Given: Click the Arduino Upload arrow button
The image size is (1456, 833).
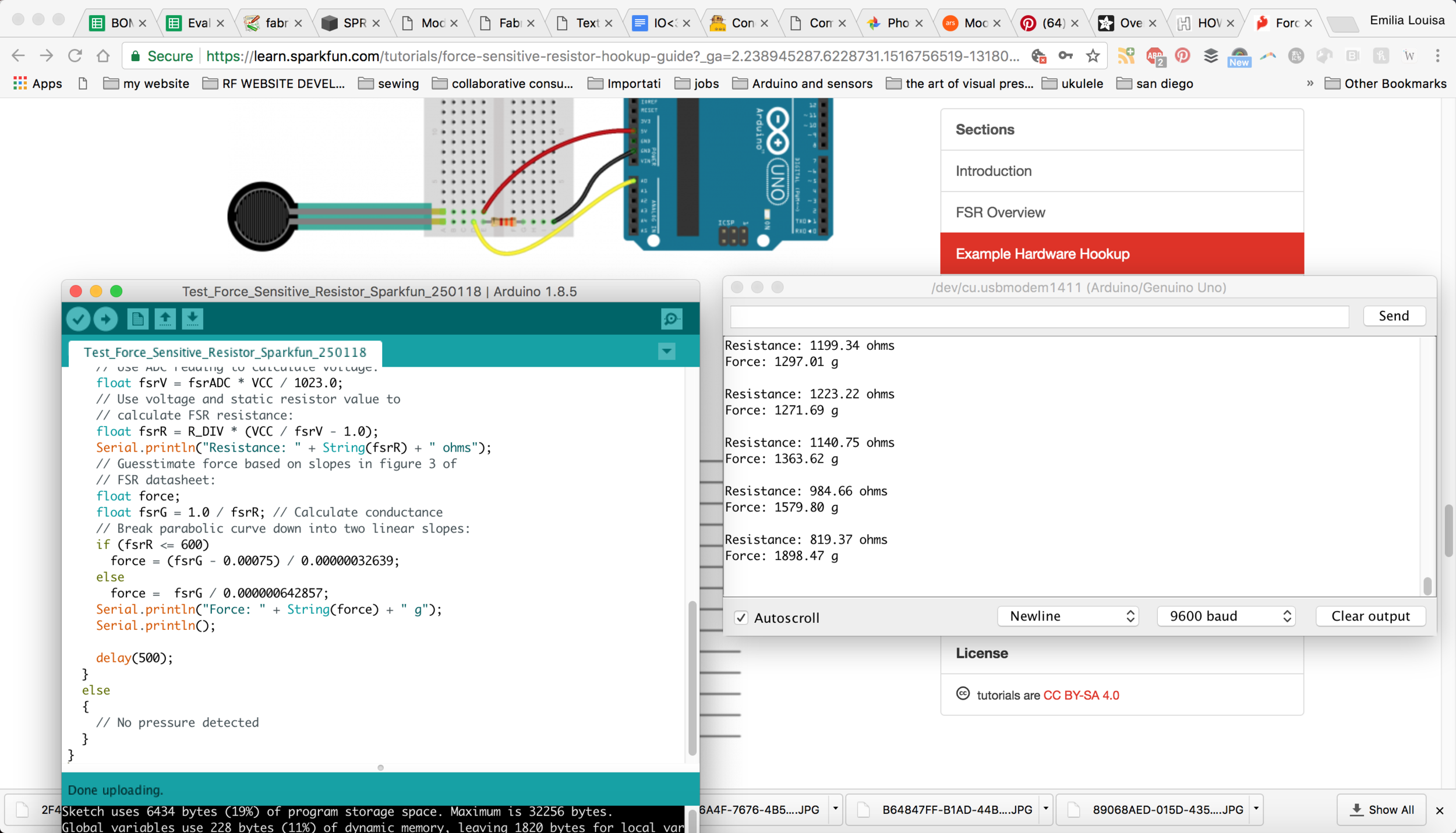Looking at the screenshot, I should pyautogui.click(x=105, y=318).
